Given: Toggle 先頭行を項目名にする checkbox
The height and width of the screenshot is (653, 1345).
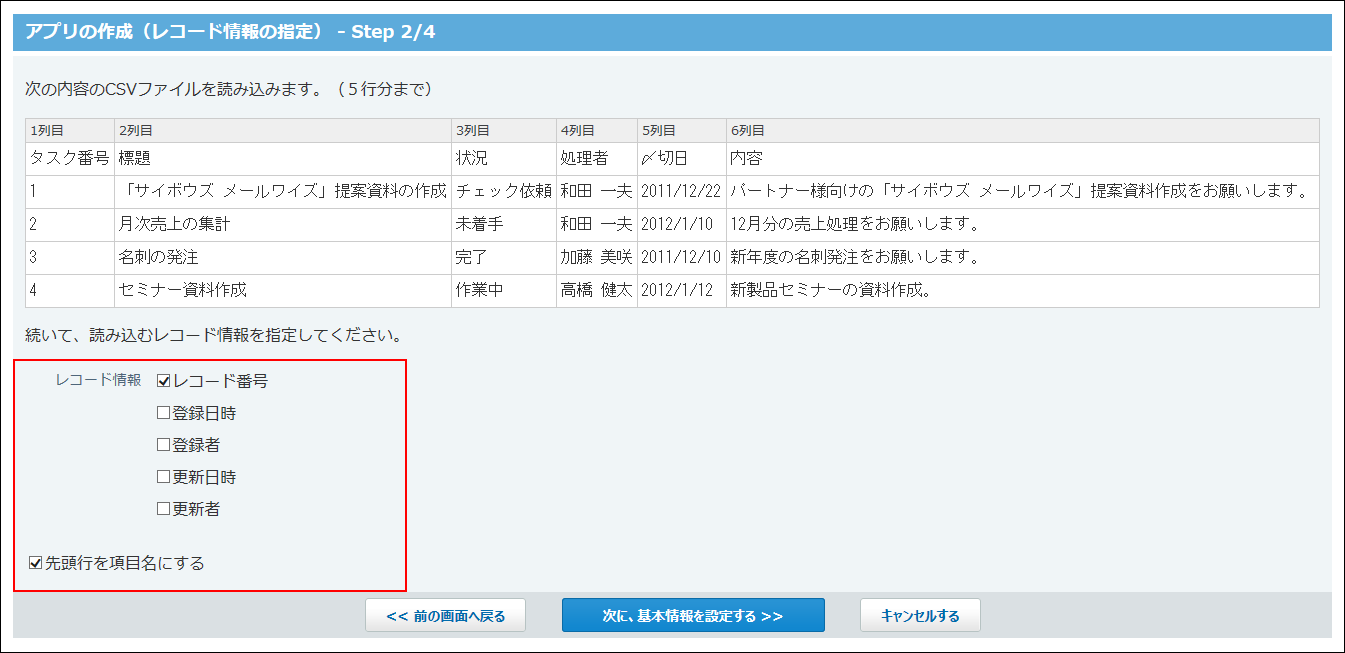Looking at the screenshot, I should coord(36,563).
